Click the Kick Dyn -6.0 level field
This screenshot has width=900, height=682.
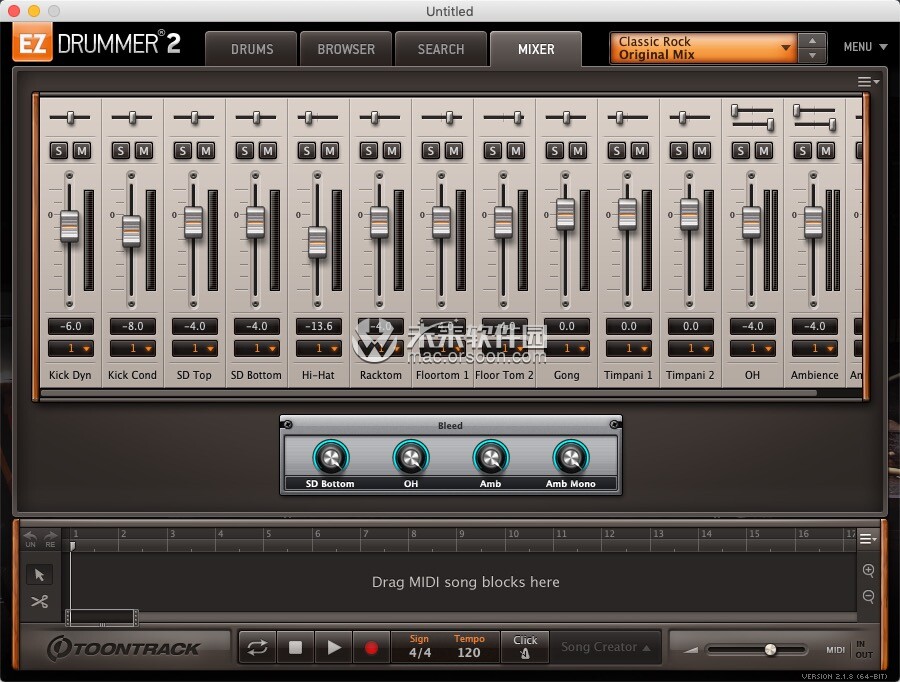pyautogui.click(x=71, y=326)
